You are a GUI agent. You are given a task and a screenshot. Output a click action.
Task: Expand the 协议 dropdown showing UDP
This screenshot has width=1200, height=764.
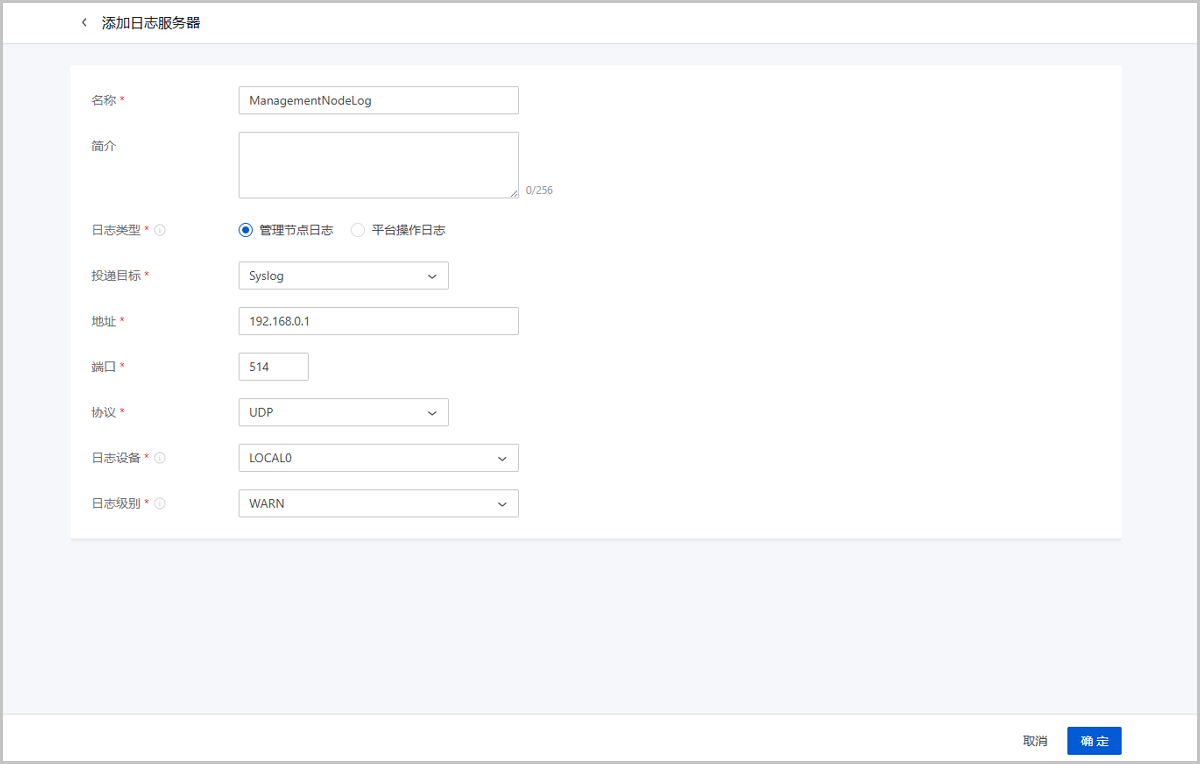pyautogui.click(x=343, y=412)
